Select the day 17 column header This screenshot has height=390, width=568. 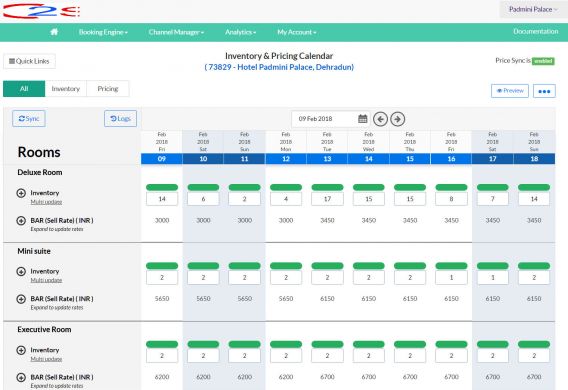492,159
